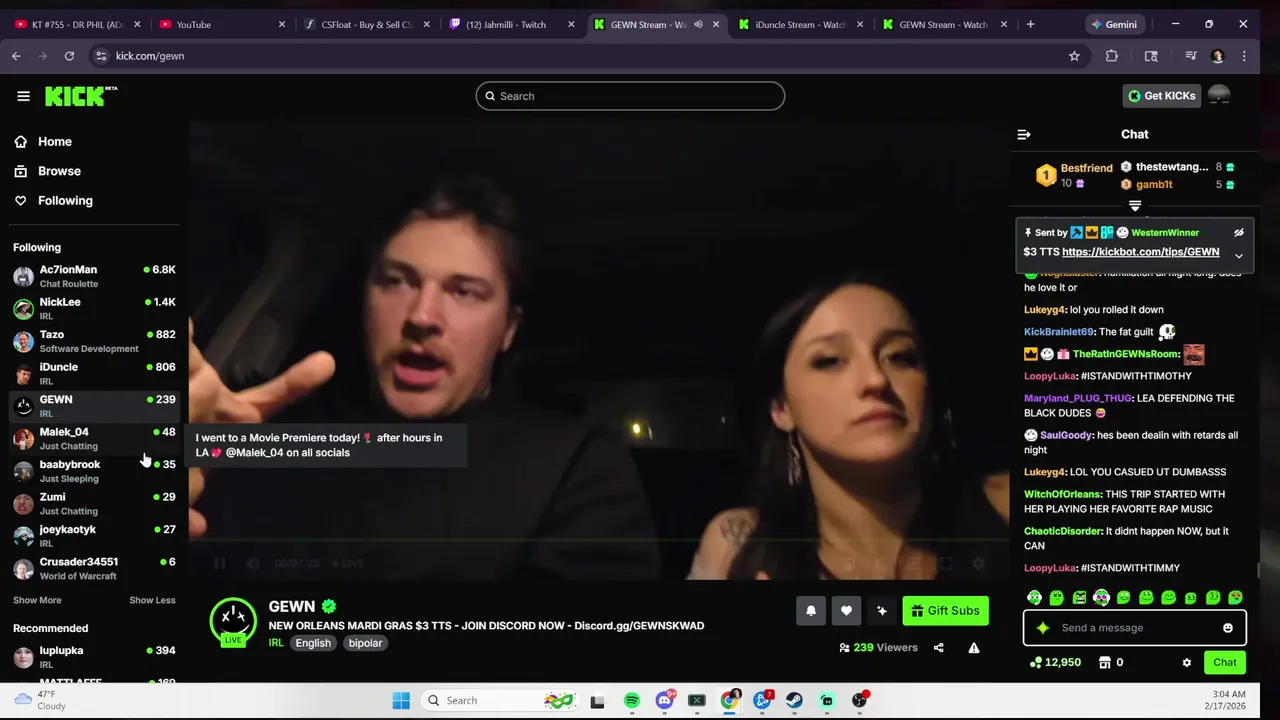Expand the pinned $3 TTS message chevron
The image size is (1280, 720).
1238,256
